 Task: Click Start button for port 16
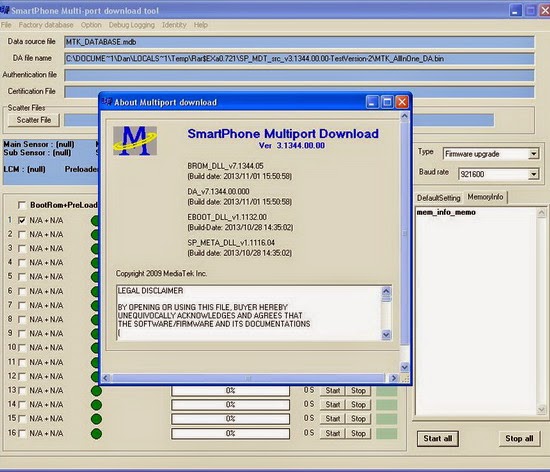coord(333,433)
